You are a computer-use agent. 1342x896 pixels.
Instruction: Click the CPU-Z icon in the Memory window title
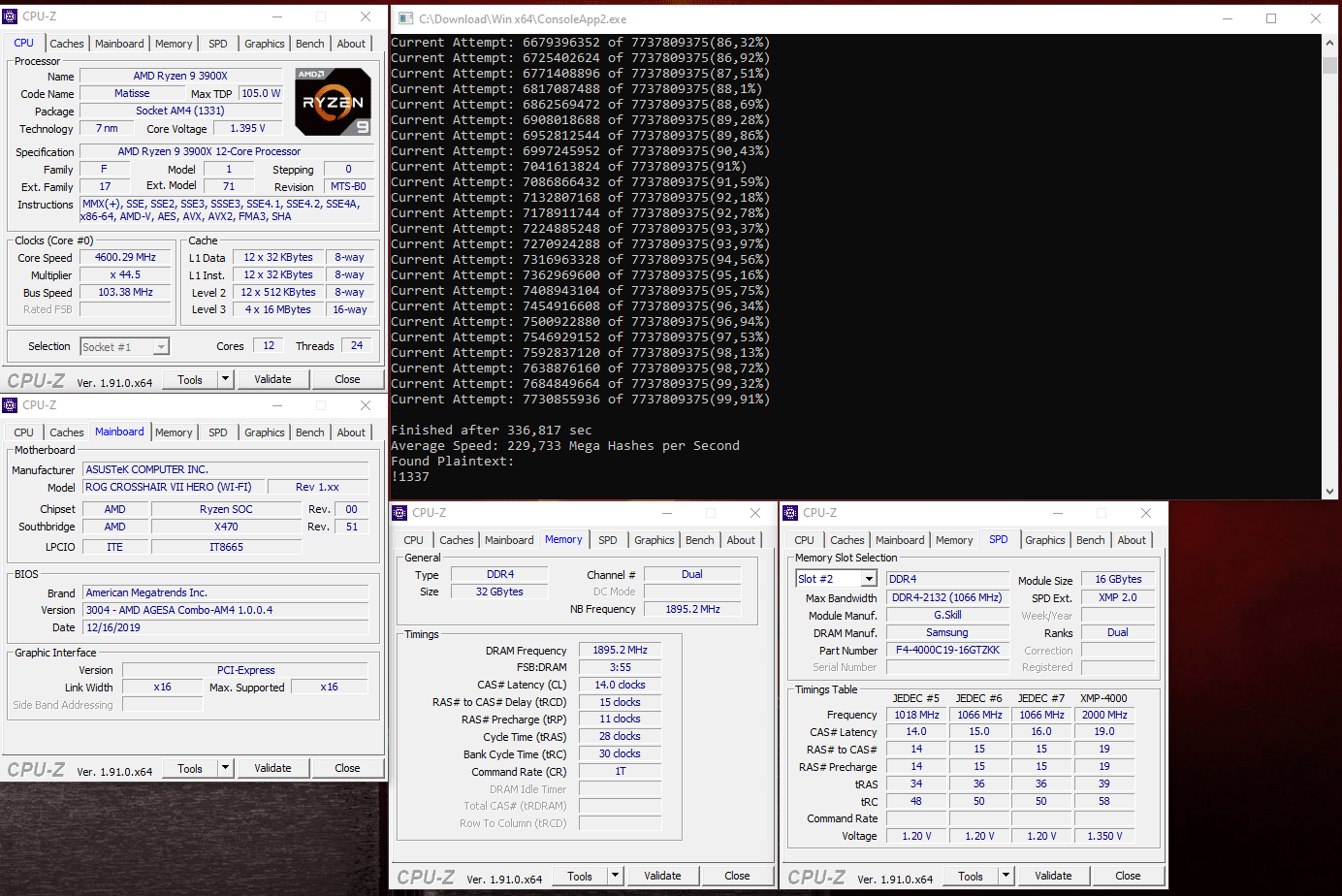pyautogui.click(x=400, y=513)
